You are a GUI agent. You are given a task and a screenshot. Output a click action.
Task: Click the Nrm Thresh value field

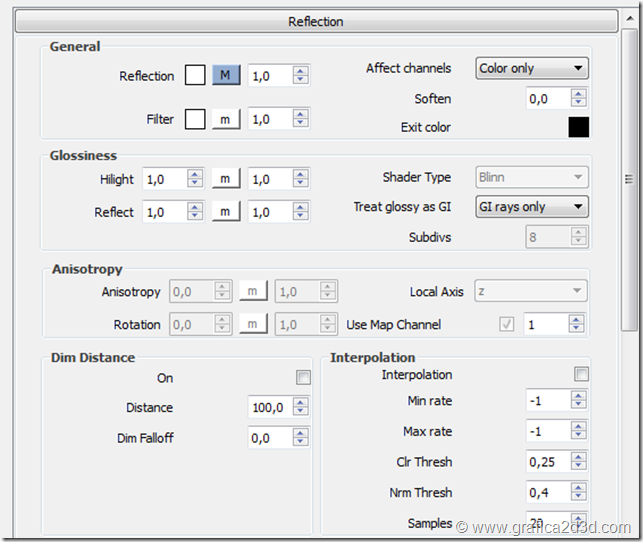[x=548, y=493]
